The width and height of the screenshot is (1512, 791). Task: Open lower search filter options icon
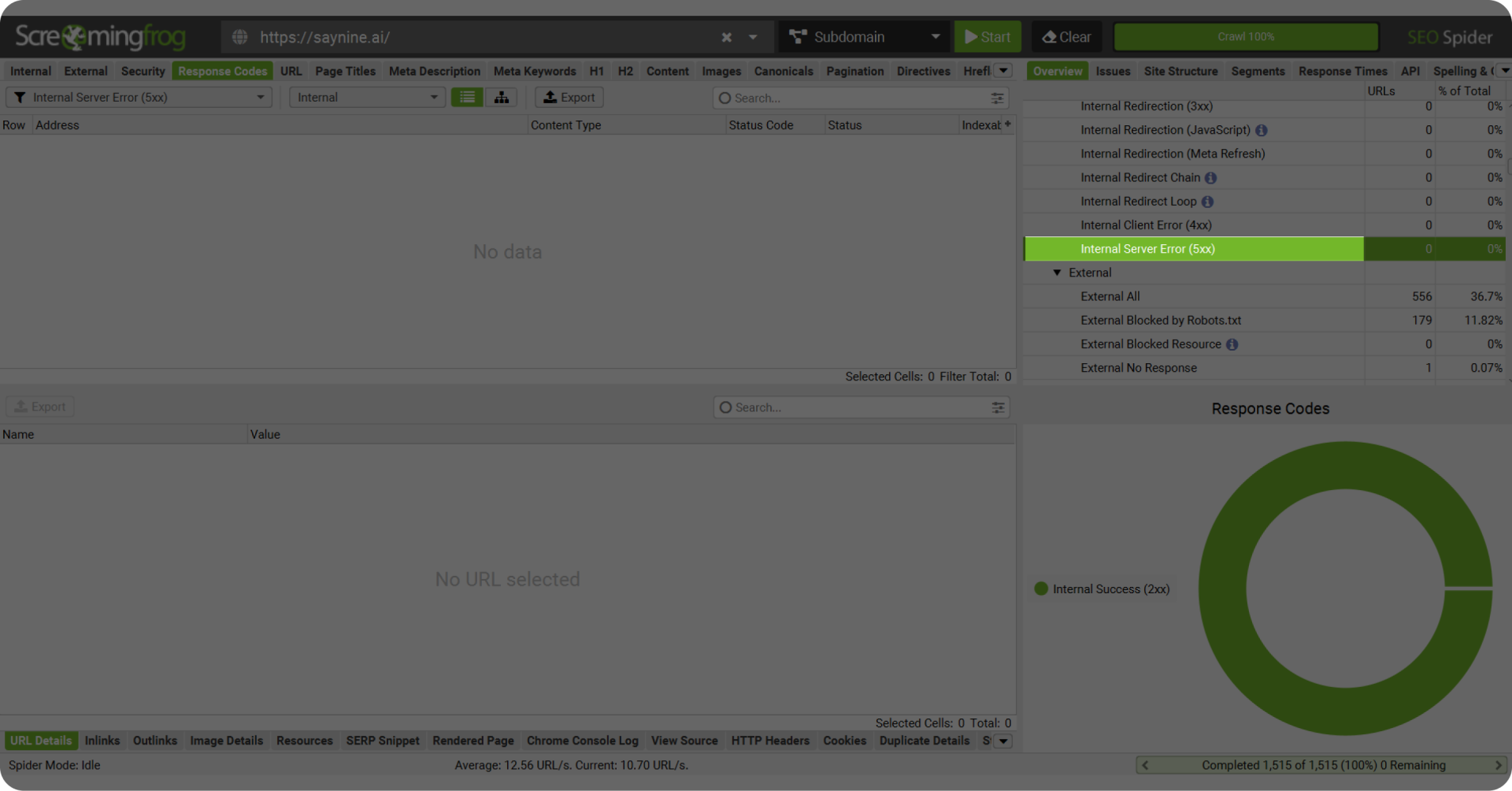[x=998, y=407]
